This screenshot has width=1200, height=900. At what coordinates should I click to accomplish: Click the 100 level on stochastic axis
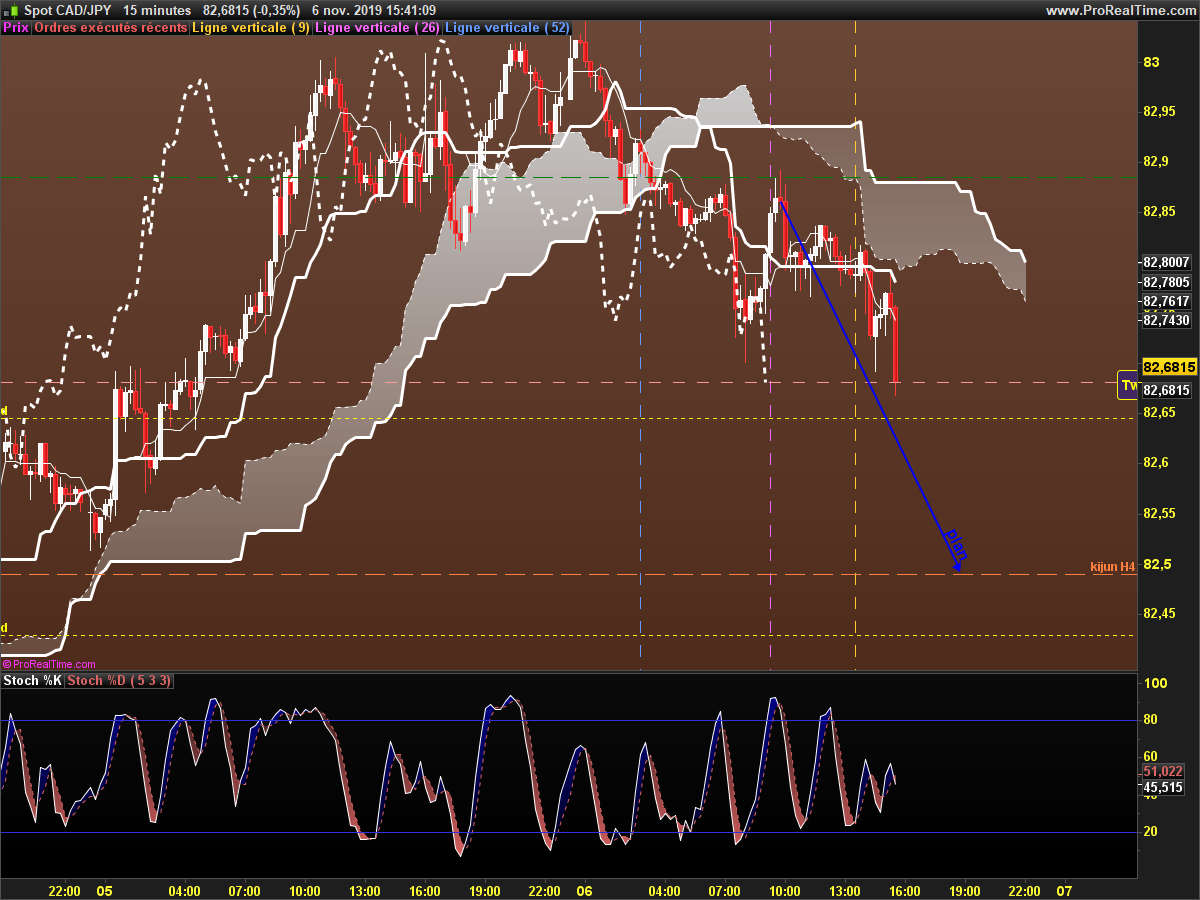(1155, 683)
